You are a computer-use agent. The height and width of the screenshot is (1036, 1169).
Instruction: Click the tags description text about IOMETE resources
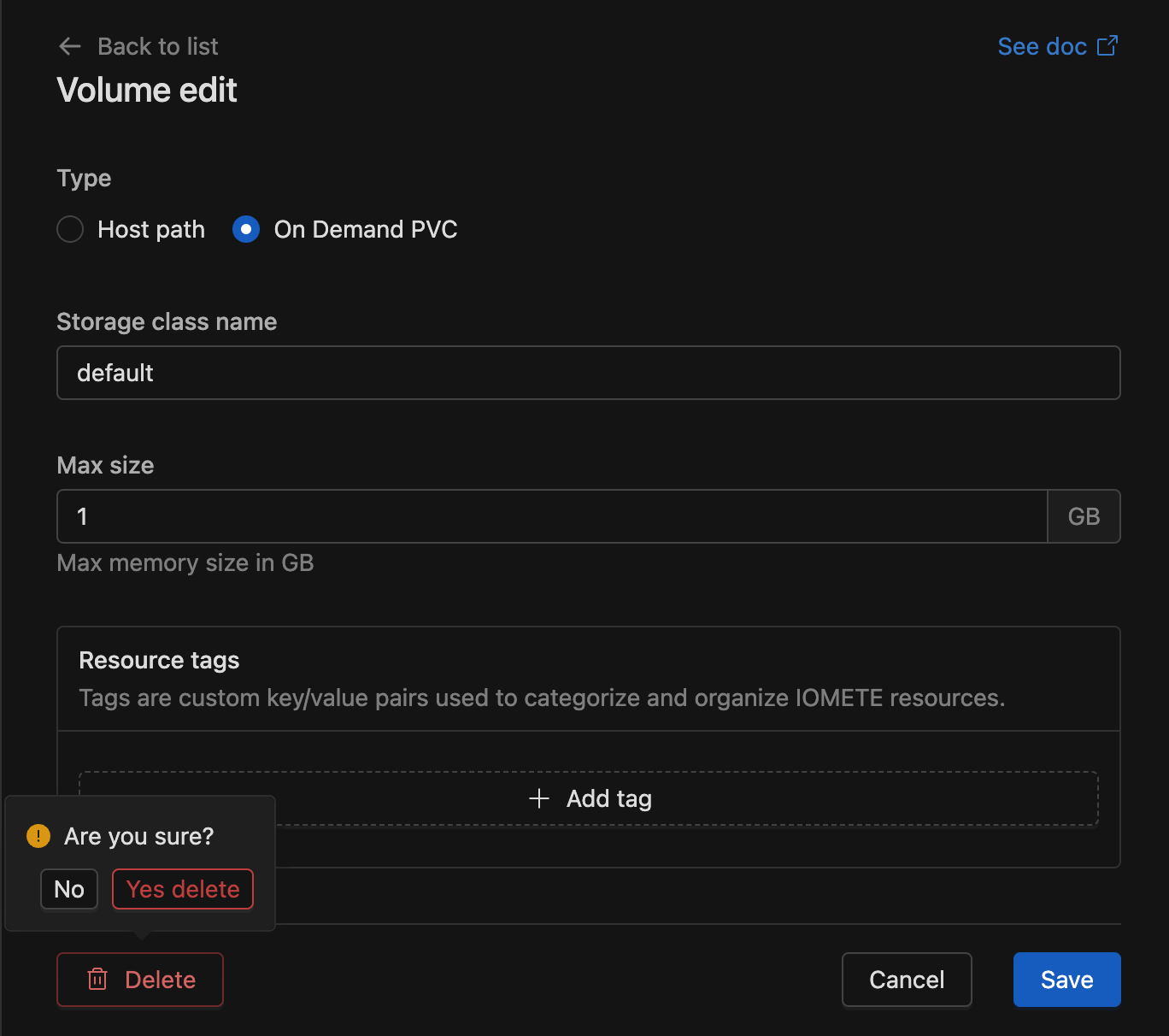coord(542,698)
